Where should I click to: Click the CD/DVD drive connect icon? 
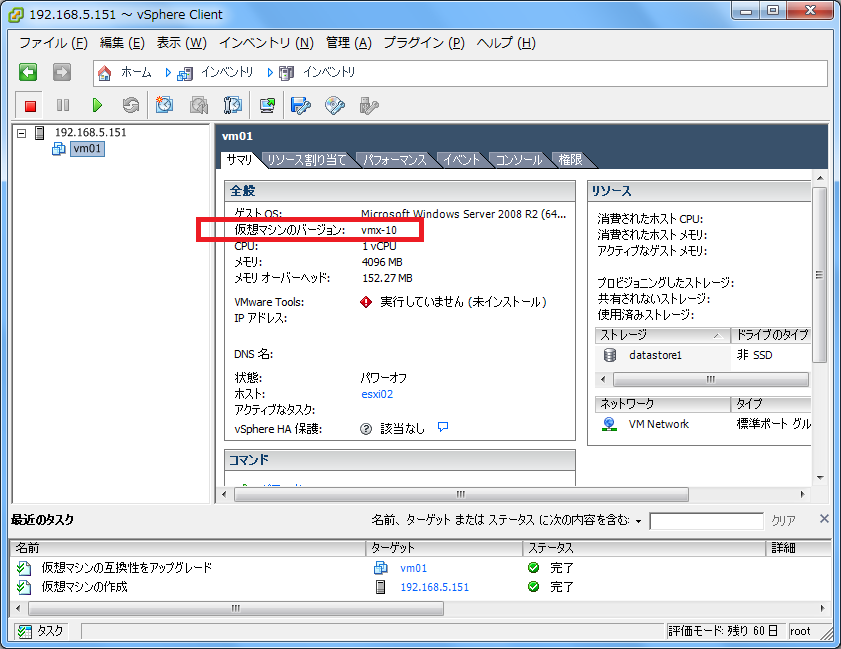click(335, 105)
